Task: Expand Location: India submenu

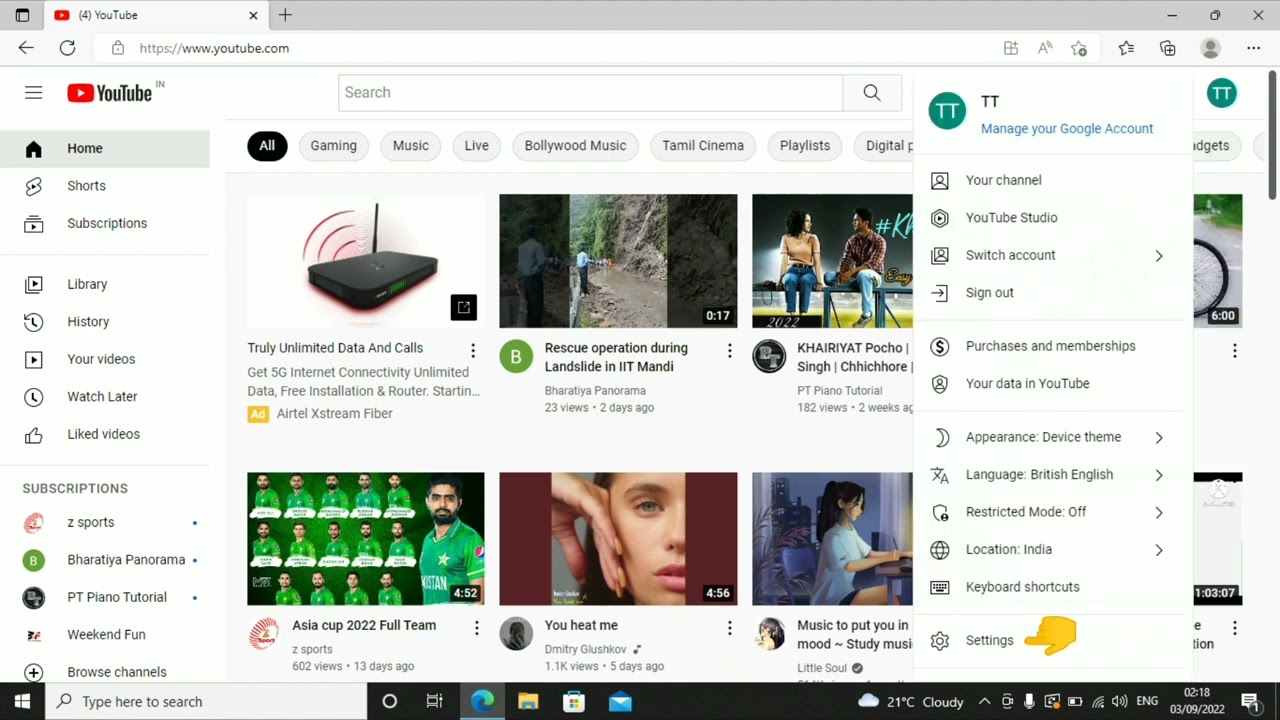Action: tap(1048, 550)
